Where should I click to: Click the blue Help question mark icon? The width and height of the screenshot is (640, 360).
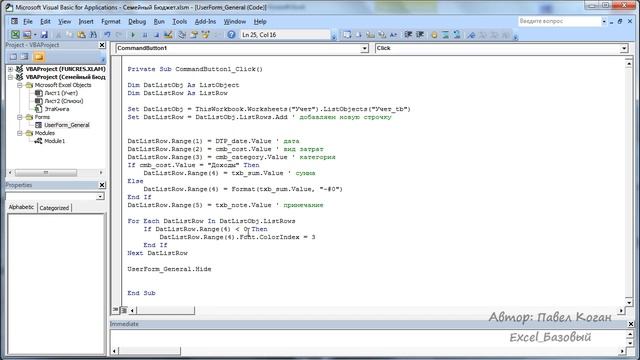231,35
